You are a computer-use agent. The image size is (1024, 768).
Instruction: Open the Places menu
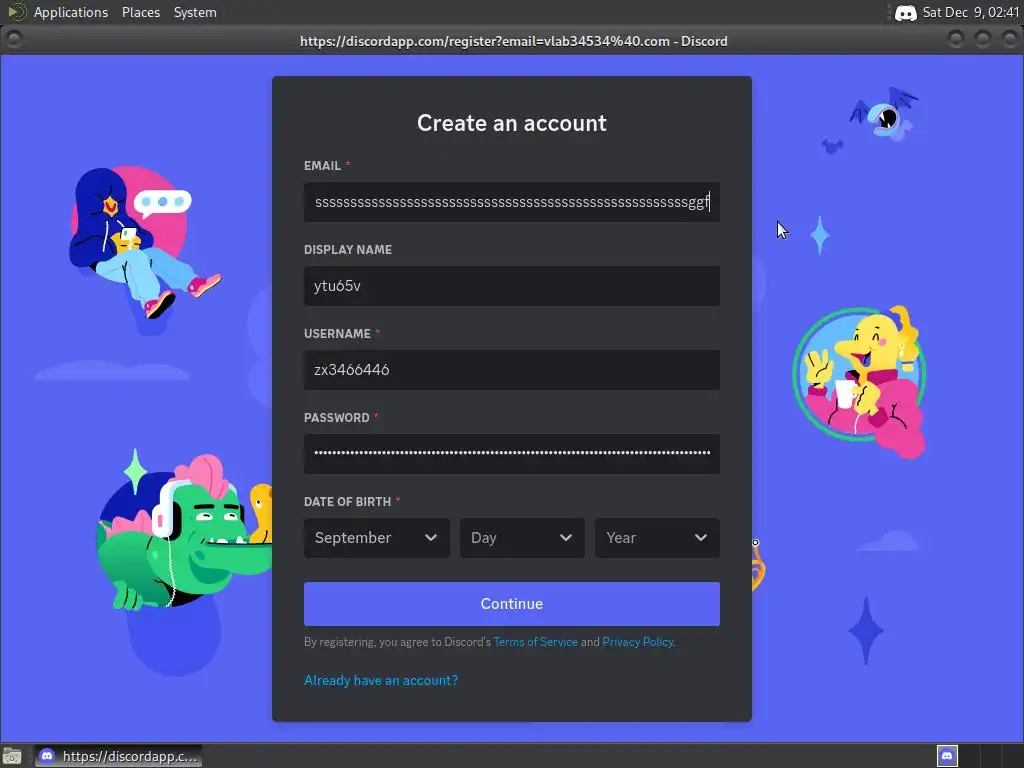[141, 12]
